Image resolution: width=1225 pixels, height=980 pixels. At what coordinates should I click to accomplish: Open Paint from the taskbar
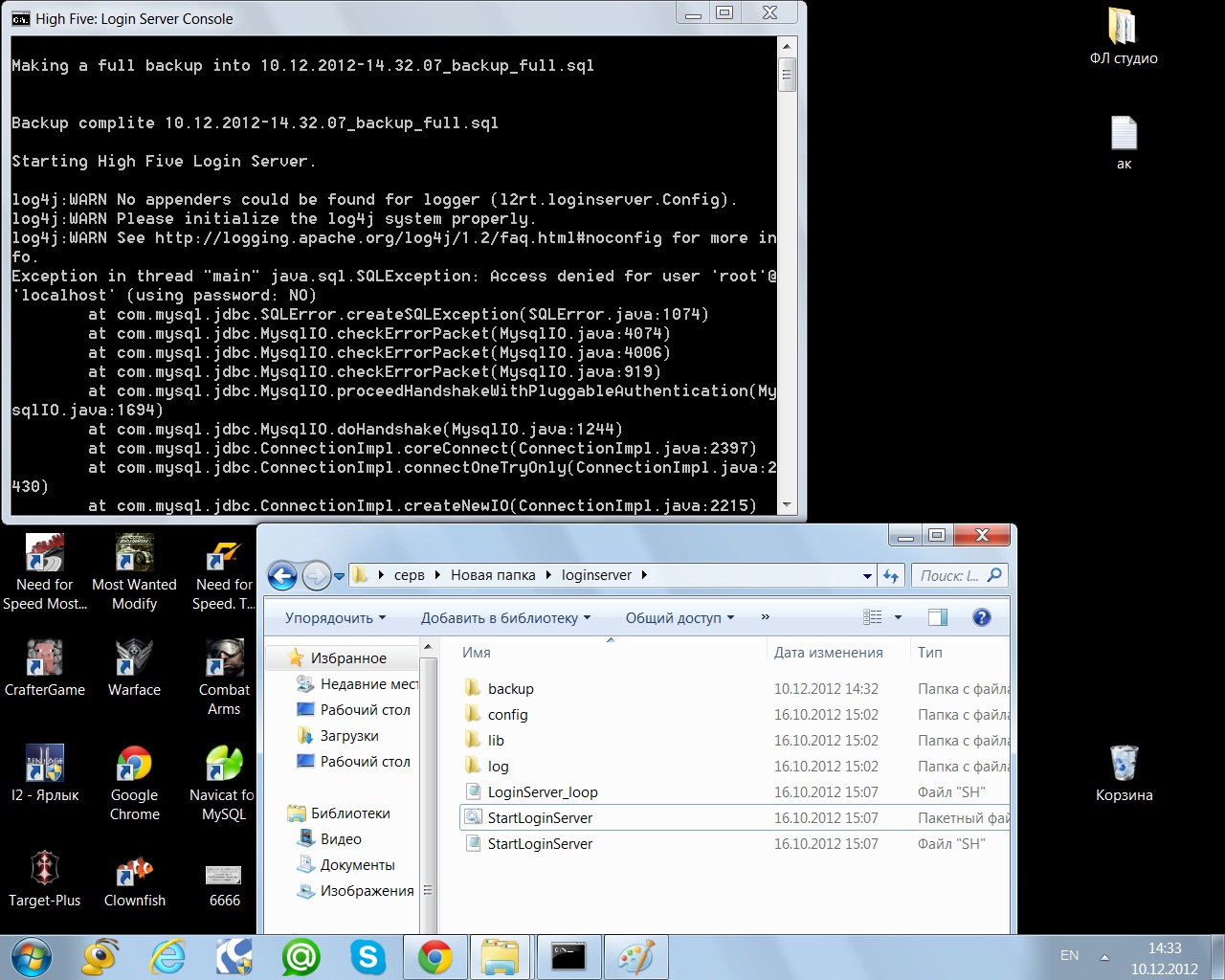point(635,957)
